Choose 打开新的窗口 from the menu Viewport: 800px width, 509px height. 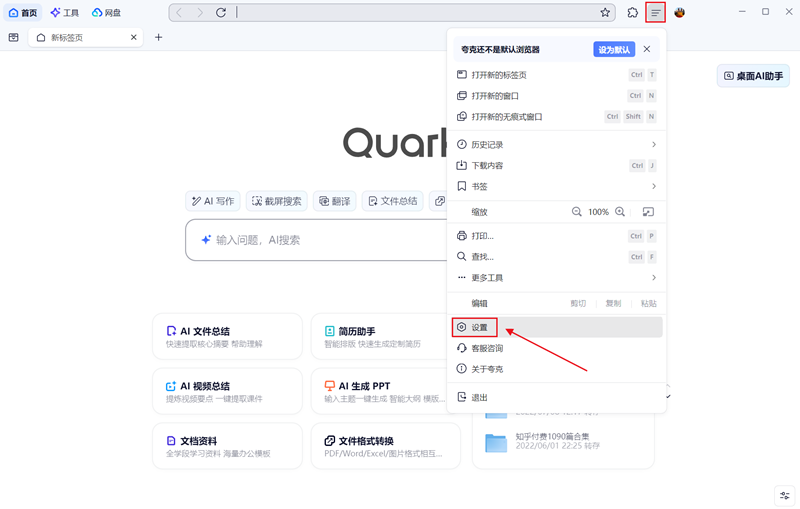[x=557, y=96]
